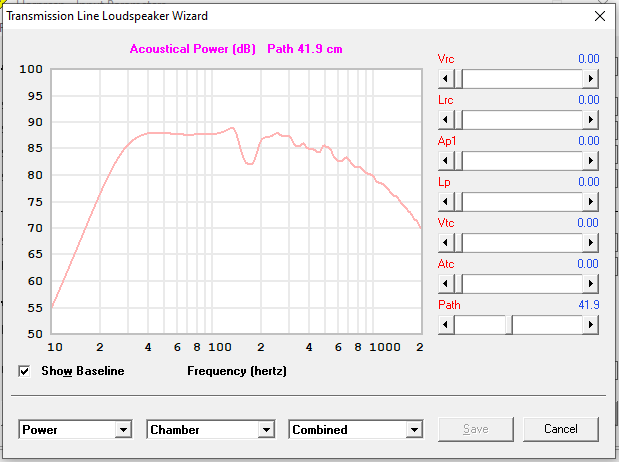The width and height of the screenshot is (619, 462).
Task: Click the red Ap1 label
Action: coord(447,141)
